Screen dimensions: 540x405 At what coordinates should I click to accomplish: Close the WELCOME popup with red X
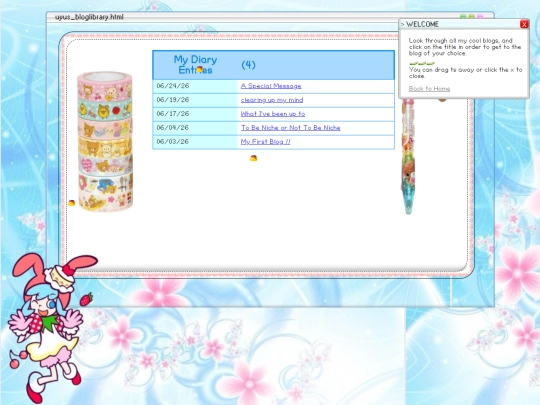tap(524, 24)
